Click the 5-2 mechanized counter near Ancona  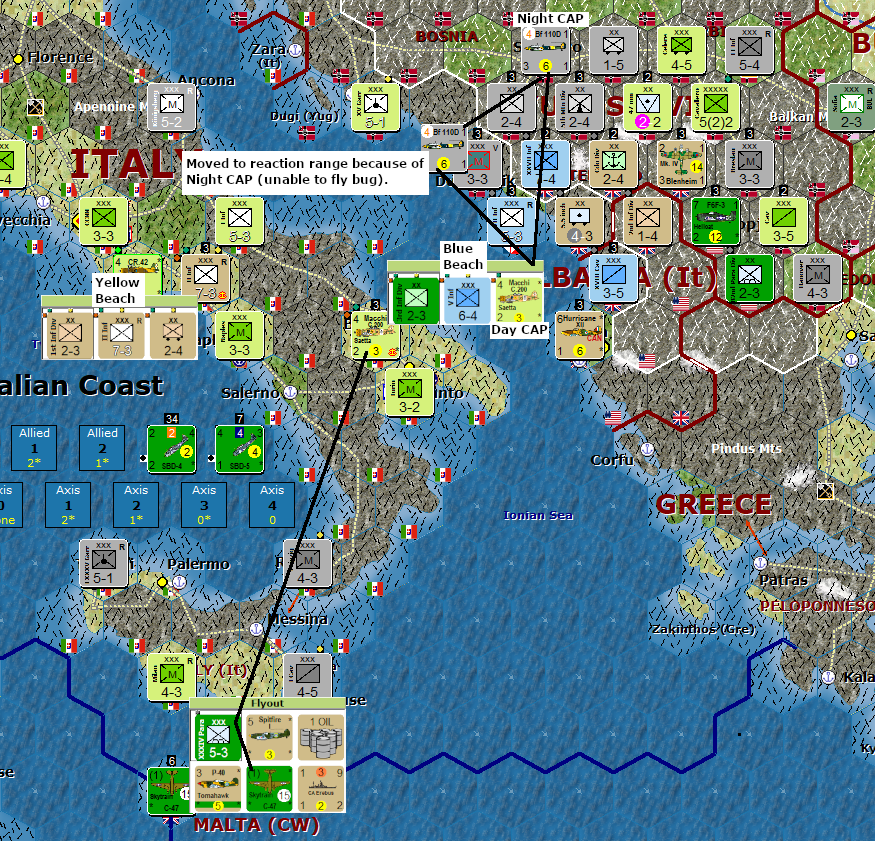coord(171,107)
